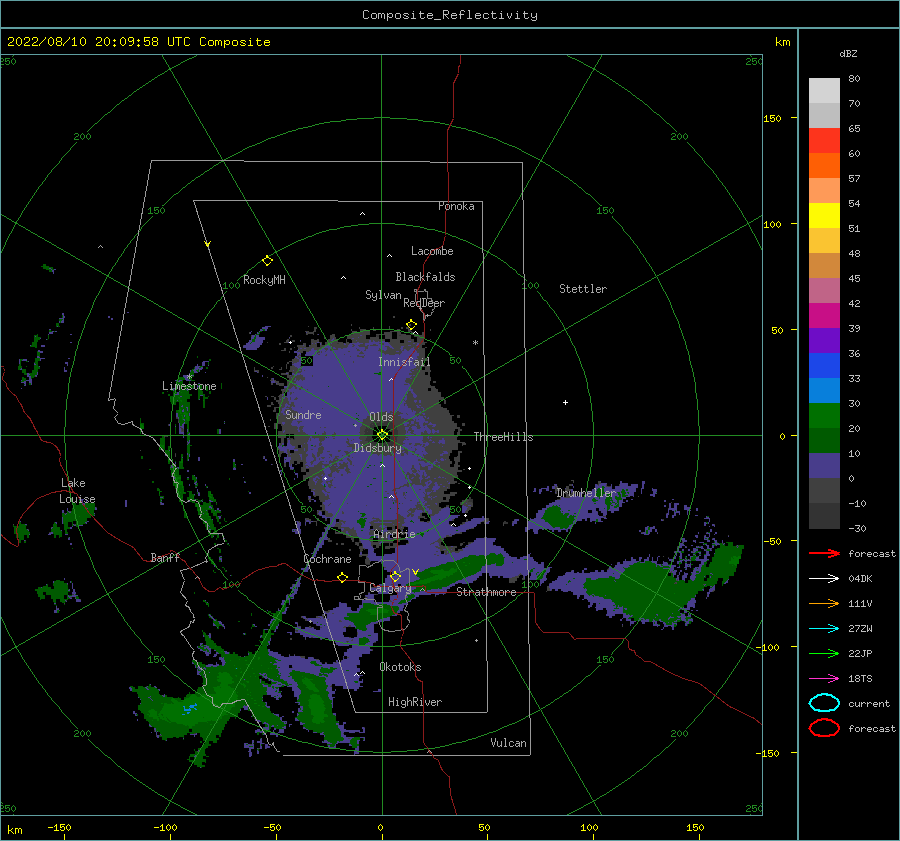Click the ThreeHills label
The width and height of the screenshot is (900, 841).
pos(503,437)
